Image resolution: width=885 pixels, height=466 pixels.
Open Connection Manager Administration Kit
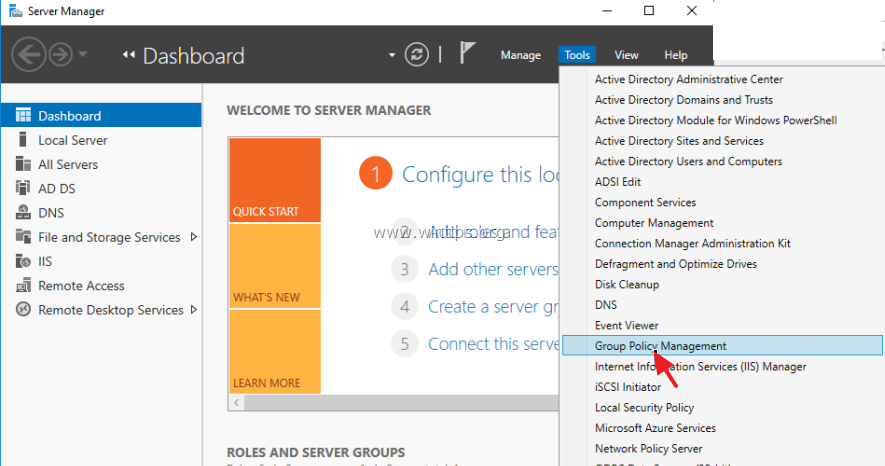click(x=693, y=244)
